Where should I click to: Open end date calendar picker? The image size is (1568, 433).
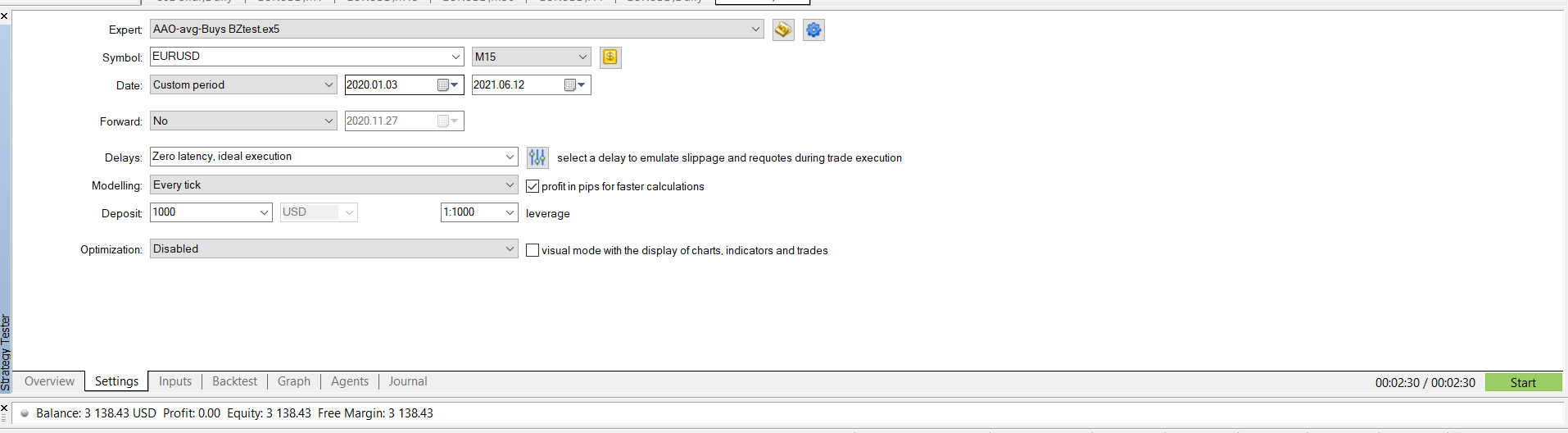575,85
